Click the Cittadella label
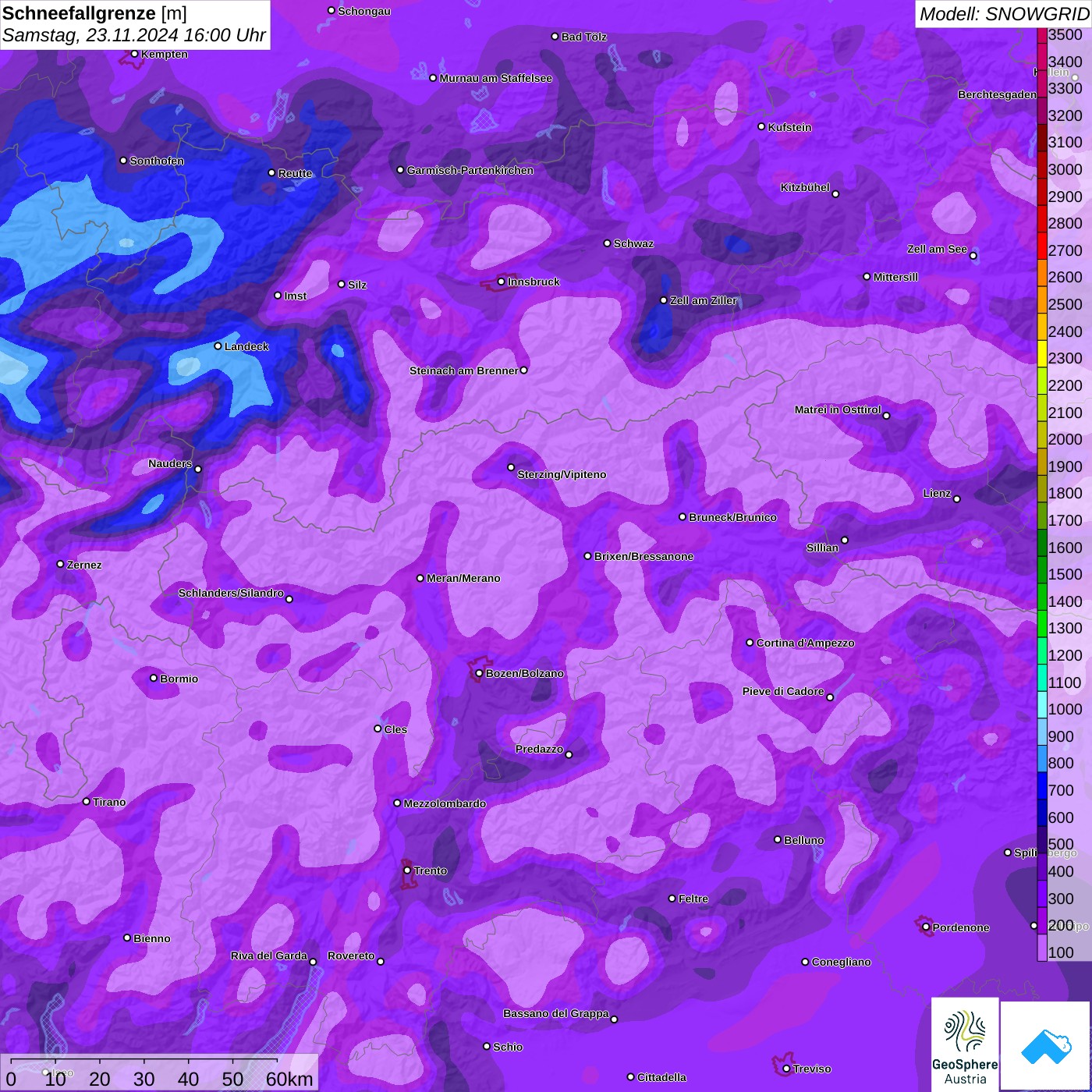This screenshot has width=1092, height=1092. click(x=662, y=1077)
